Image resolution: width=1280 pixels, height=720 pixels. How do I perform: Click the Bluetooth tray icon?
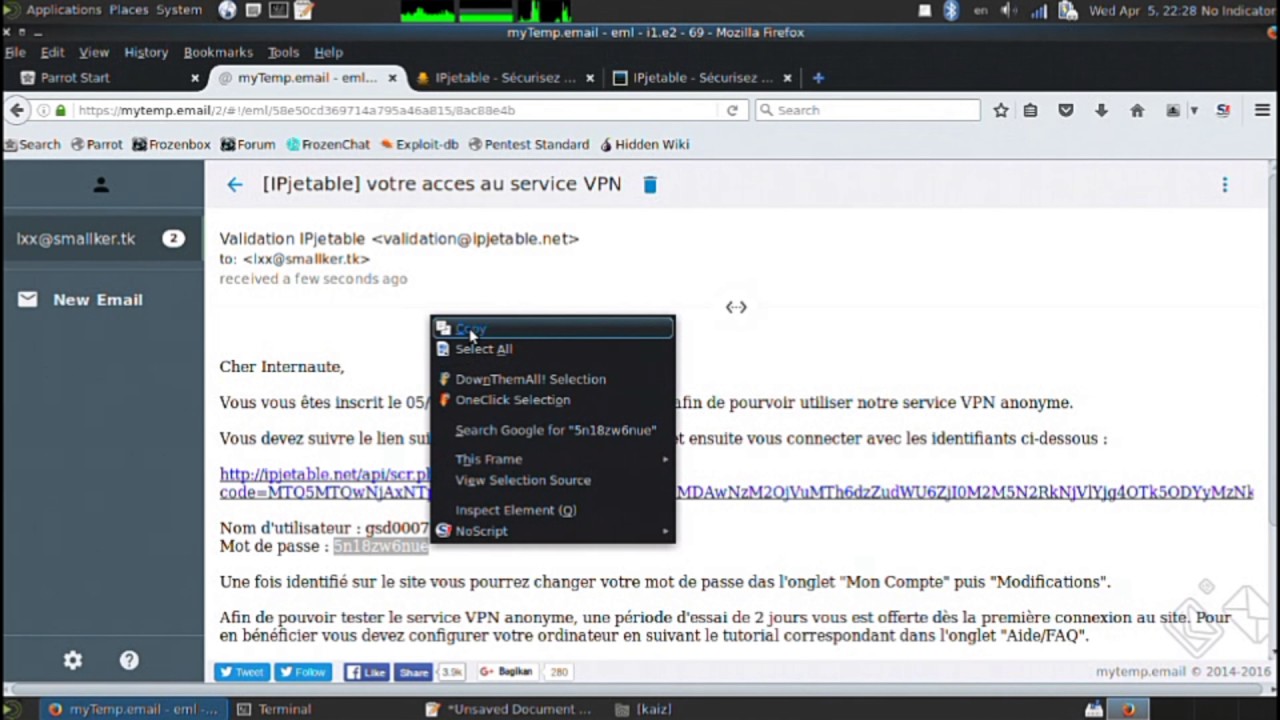point(951,10)
